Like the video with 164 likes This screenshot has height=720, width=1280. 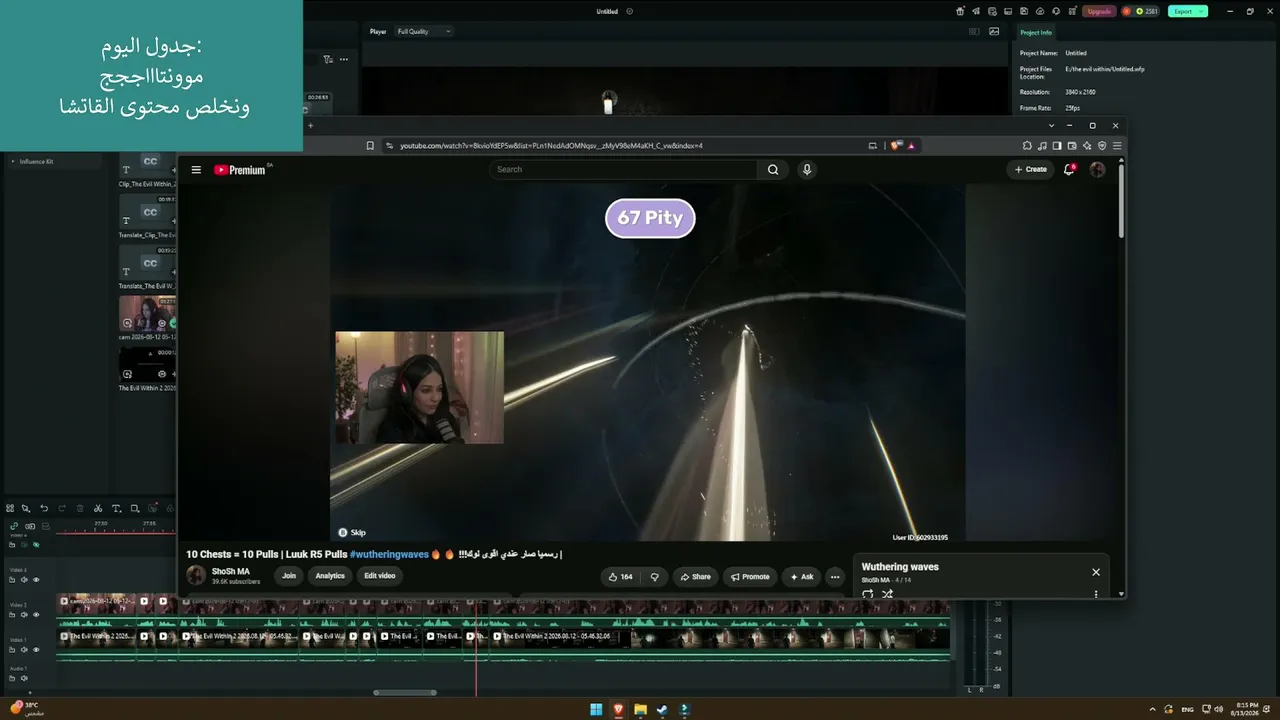coord(621,577)
